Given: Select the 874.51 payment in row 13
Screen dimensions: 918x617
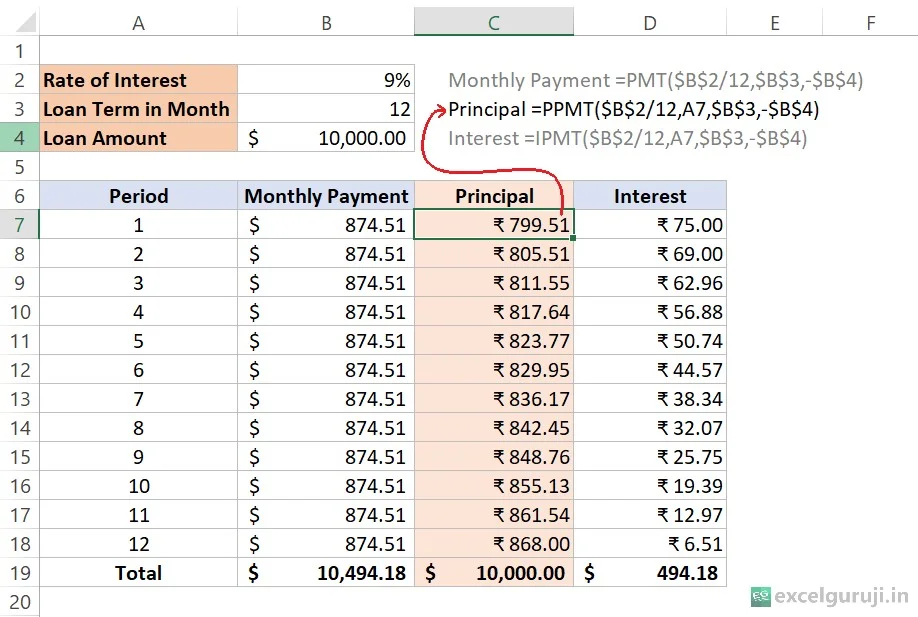Looking at the screenshot, I should (326, 399).
